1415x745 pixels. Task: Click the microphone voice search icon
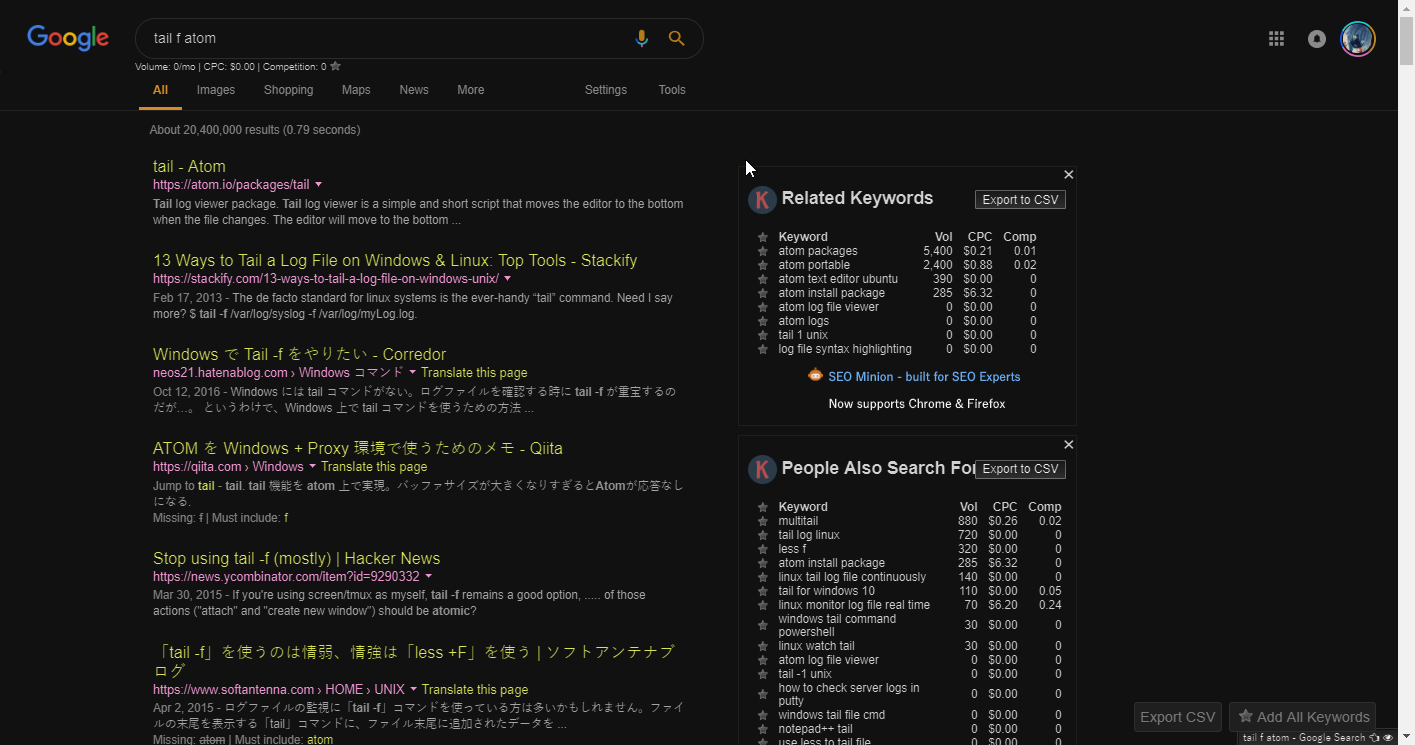[642, 38]
